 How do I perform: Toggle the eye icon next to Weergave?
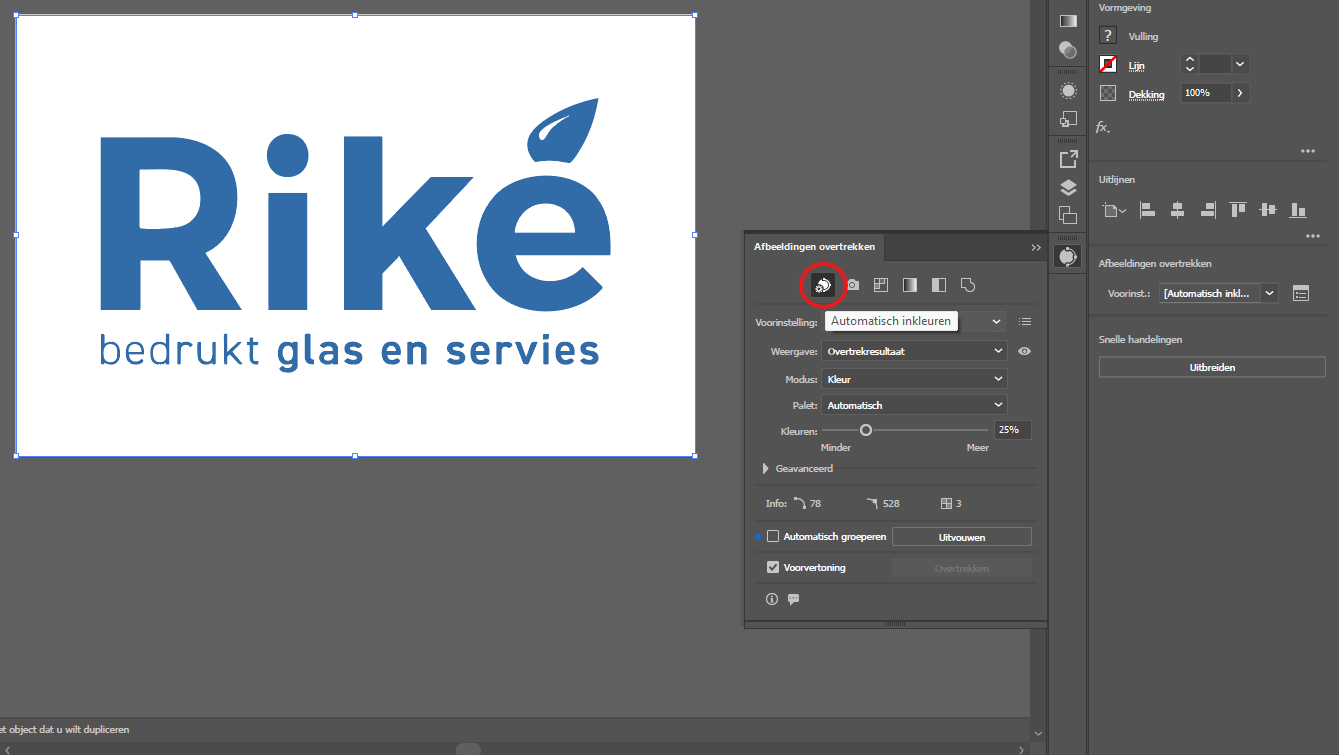(x=1024, y=352)
